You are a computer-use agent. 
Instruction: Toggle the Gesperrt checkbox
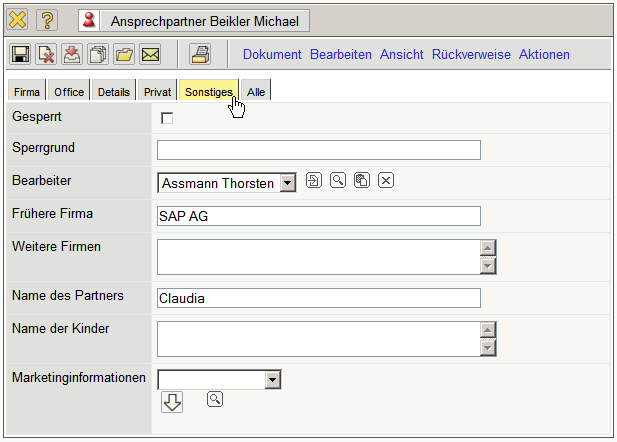(167, 118)
